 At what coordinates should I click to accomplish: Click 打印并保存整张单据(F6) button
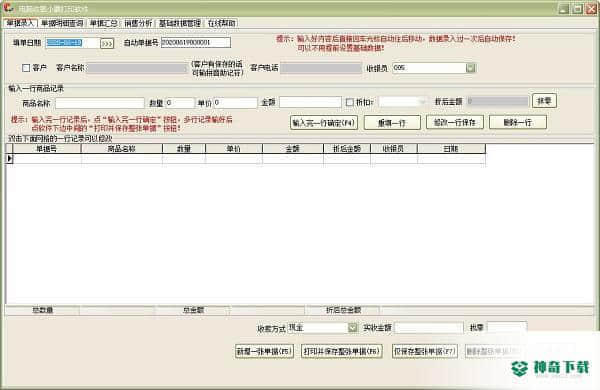(342, 351)
